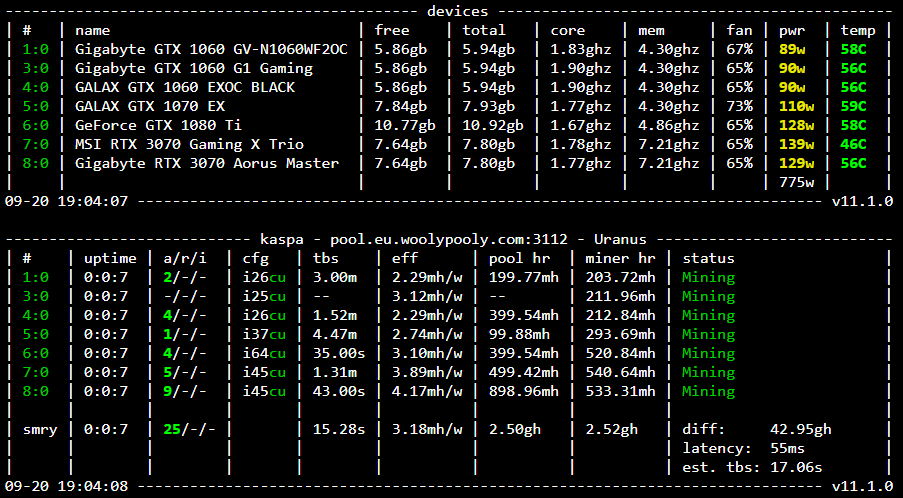Click GALAX GTX 1060 EXOC BLACK device name

[185, 88]
